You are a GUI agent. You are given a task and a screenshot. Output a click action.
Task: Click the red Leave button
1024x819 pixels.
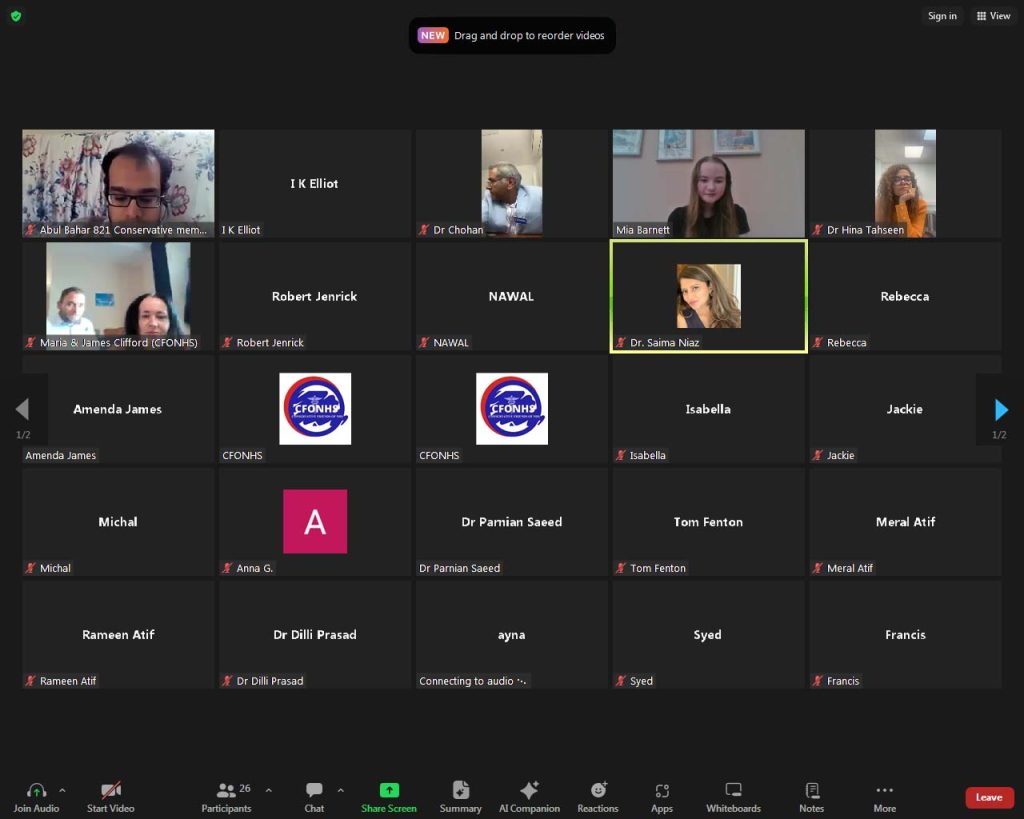[988, 797]
